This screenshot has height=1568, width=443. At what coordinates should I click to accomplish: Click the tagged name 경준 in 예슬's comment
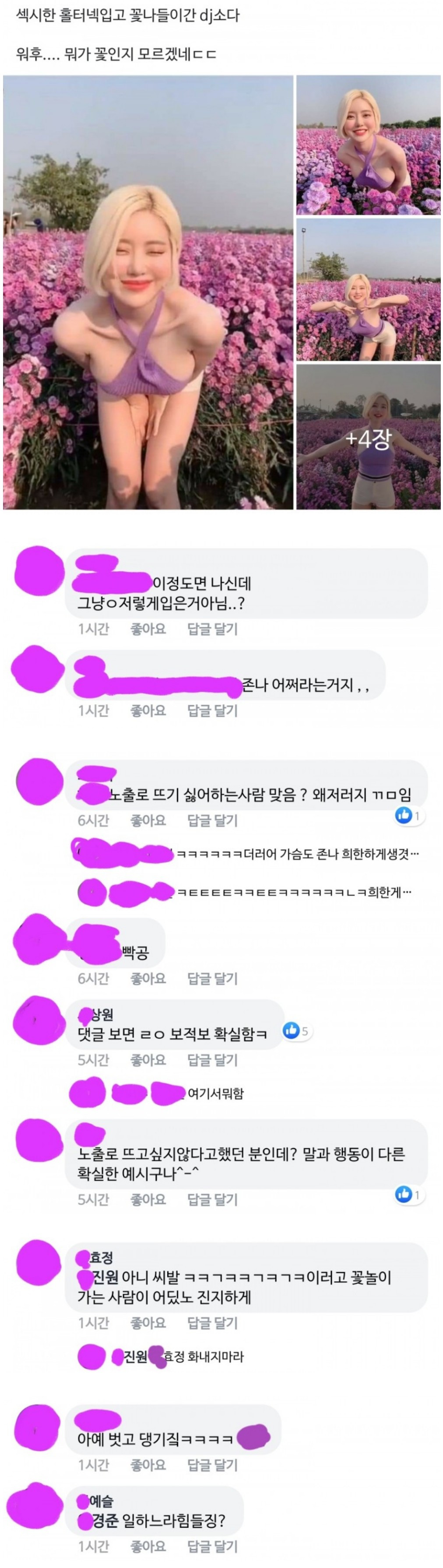[105, 1521]
